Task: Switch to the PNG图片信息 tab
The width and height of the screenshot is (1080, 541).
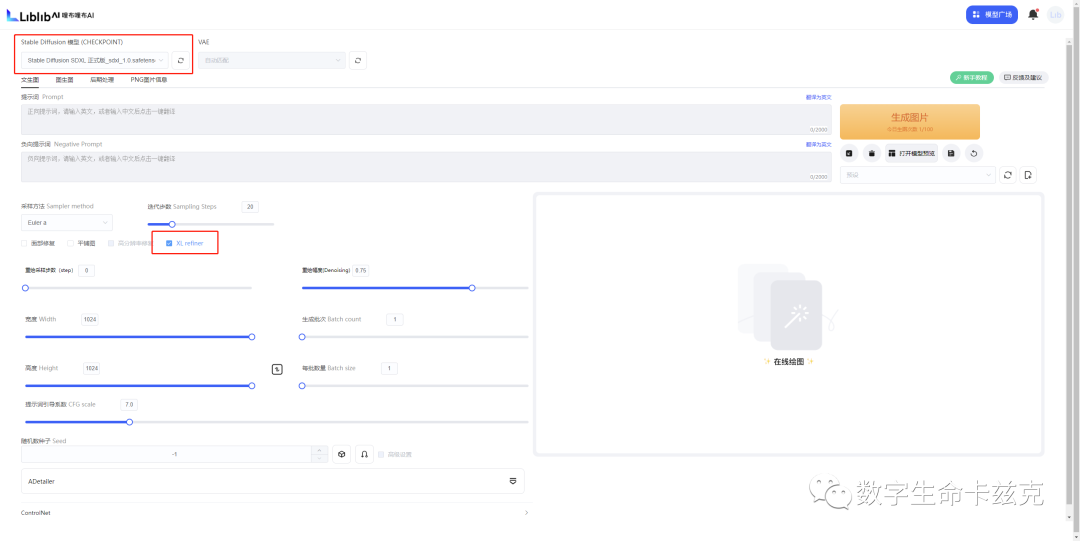Action: point(149,80)
